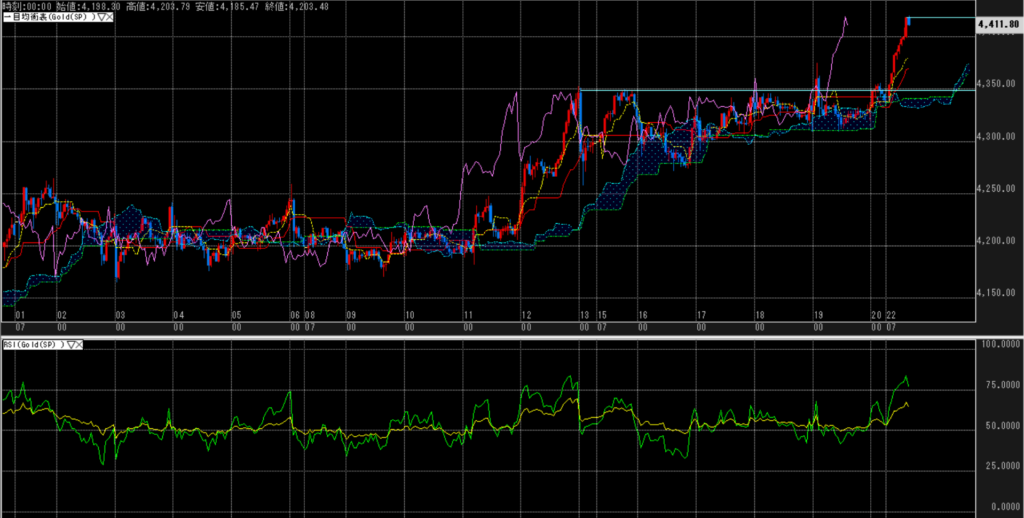The width and height of the screenshot is (1024, 518).
Task: Close the 一目均衡表 indicator with its X
Action: (109, 18)
